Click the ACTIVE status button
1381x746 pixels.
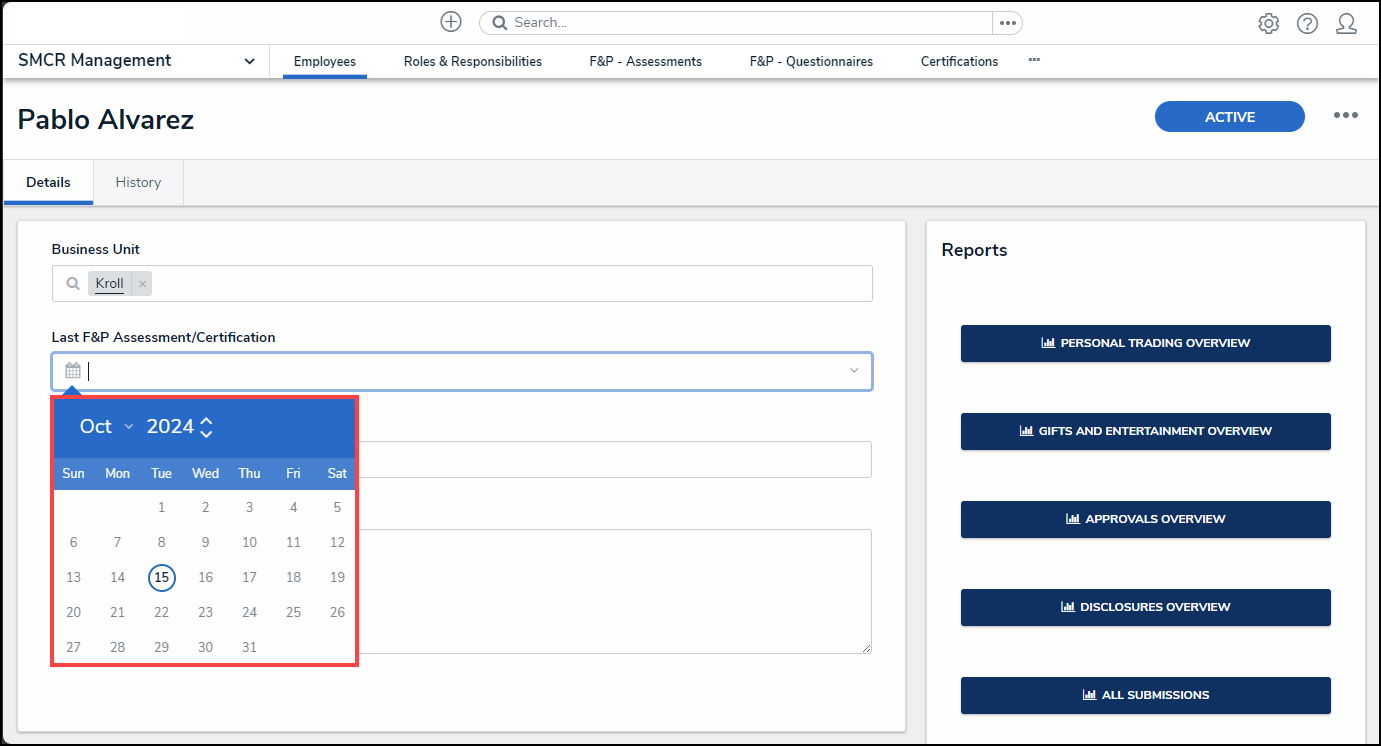coord(1229,117)
